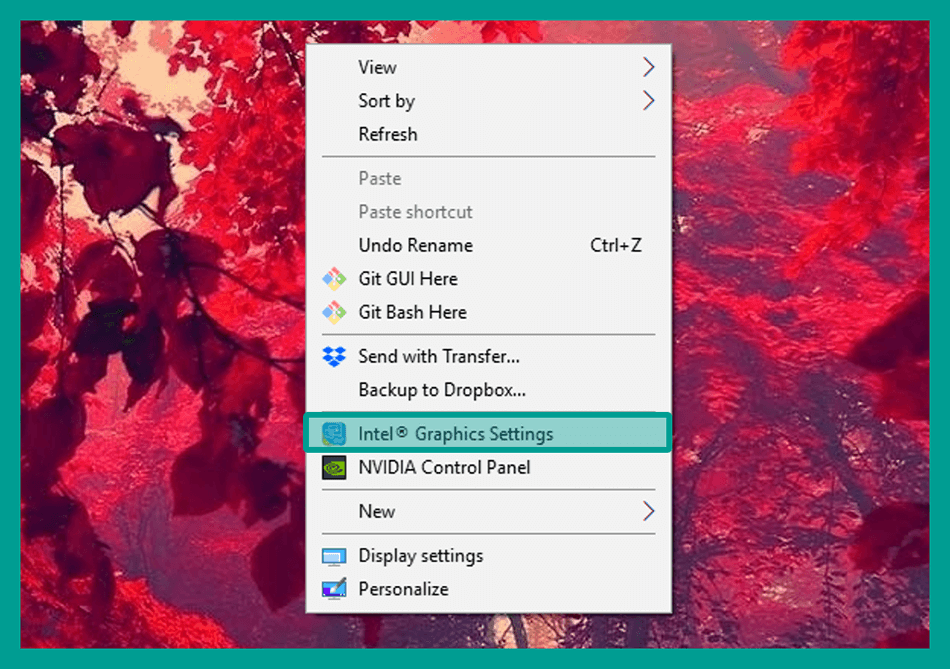Choose Refresh from the context menu
The width and height of the screenshot is (950, 669).
coord(488,134)
